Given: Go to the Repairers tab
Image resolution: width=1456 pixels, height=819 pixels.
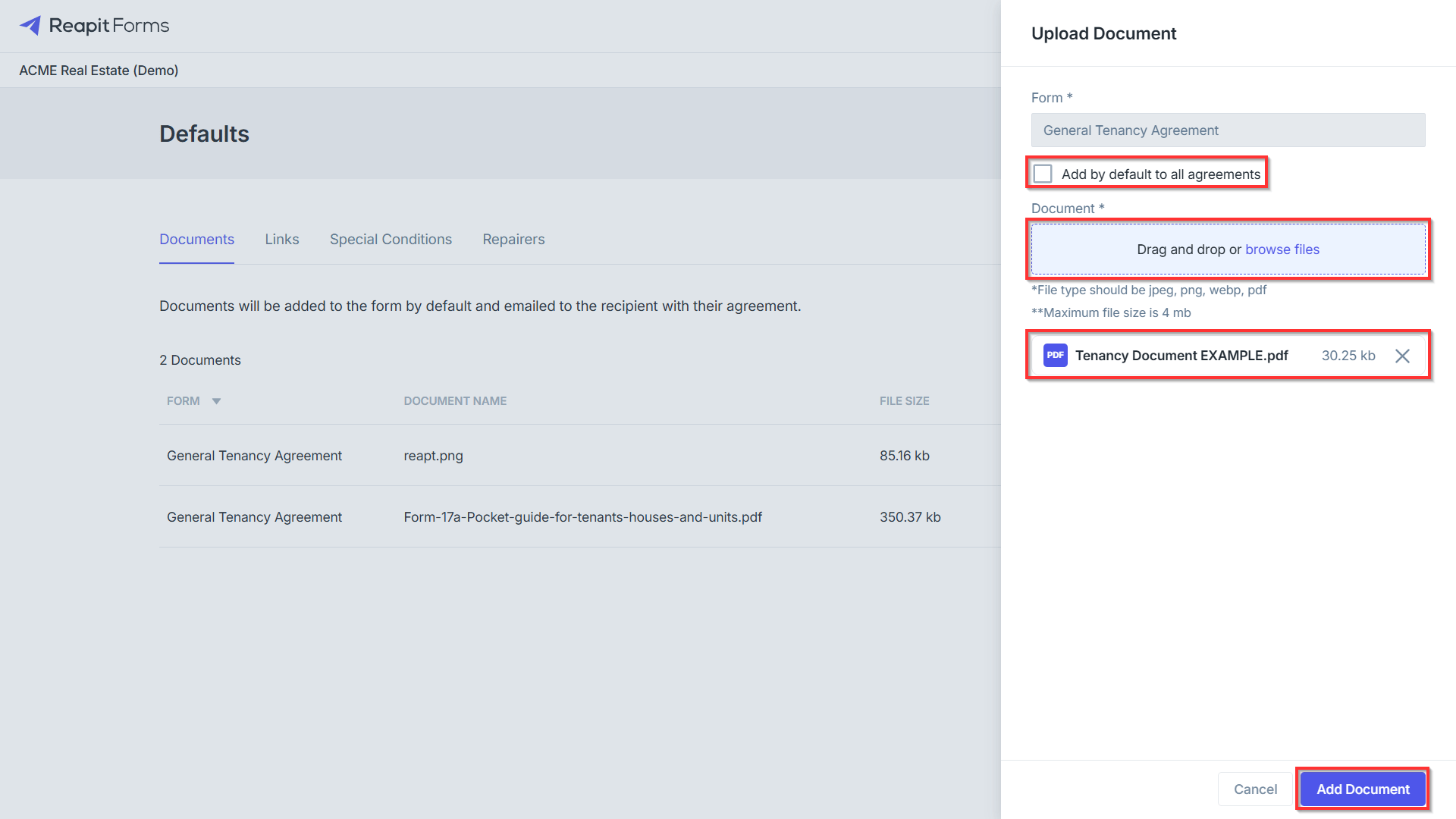Looking at the screenshot, I should pos(513,240).
